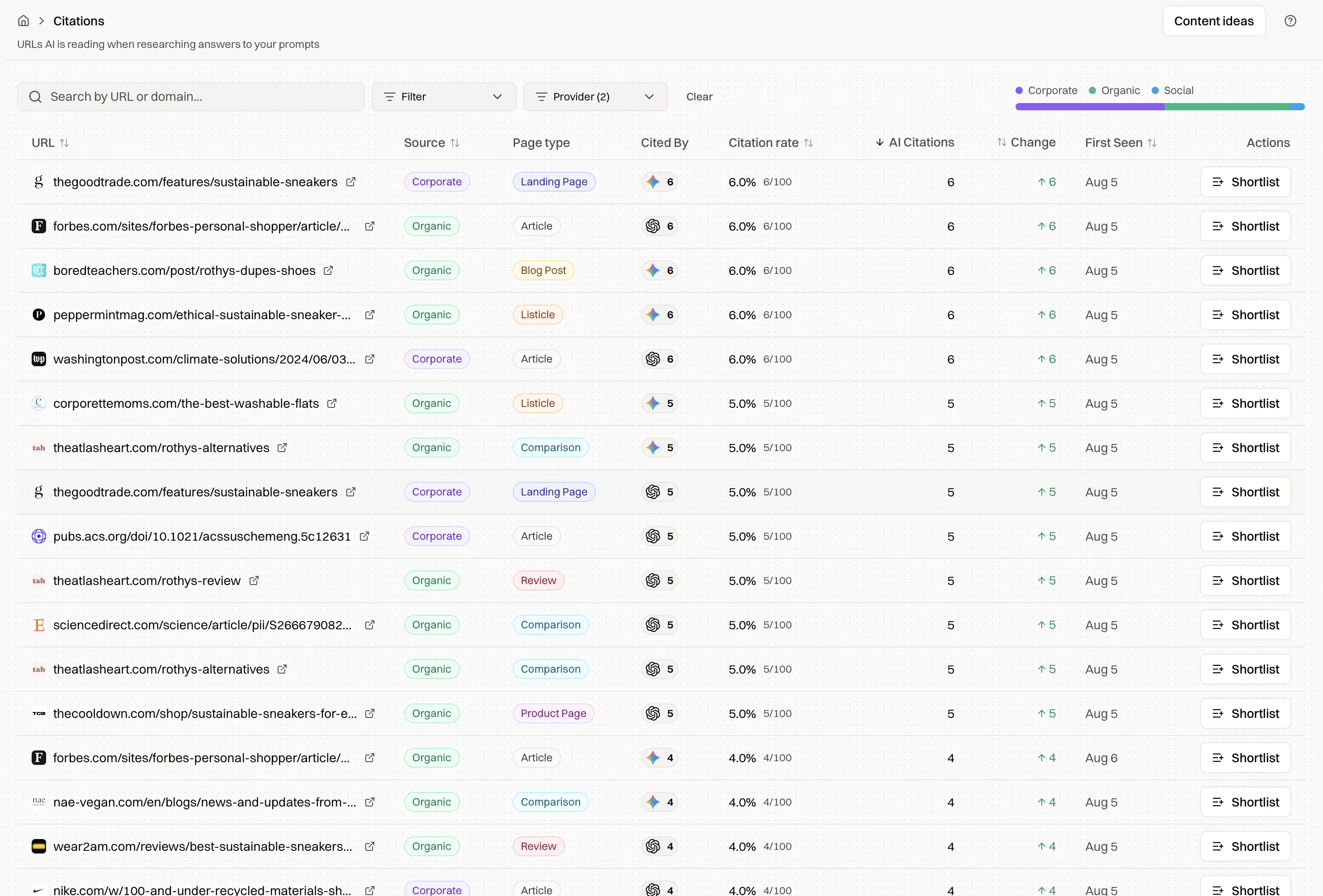Sort table by First Seen column
The height and width of the screenshot is (896, 1323).
[x=1120, y=143]
